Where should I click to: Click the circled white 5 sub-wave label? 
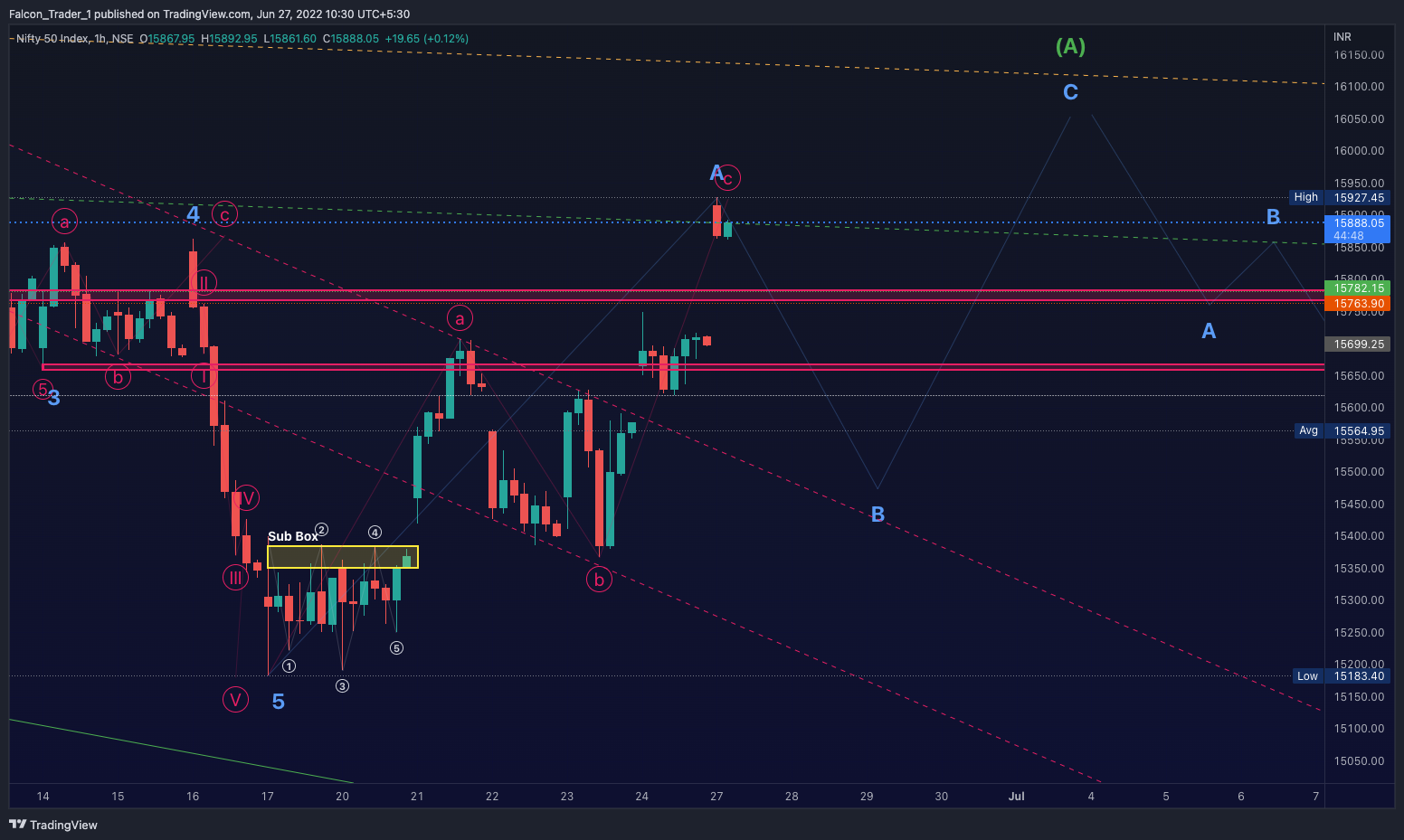coord(396,647)
